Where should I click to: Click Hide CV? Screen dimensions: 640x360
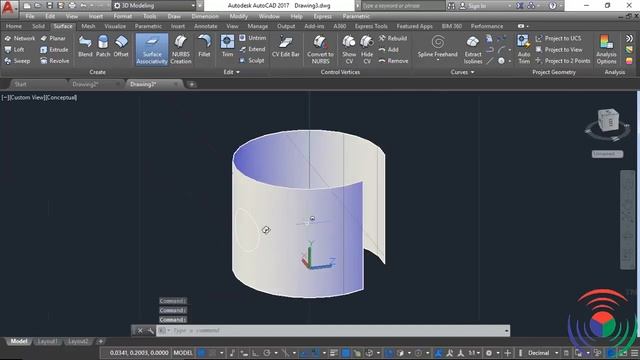(367, 49)
